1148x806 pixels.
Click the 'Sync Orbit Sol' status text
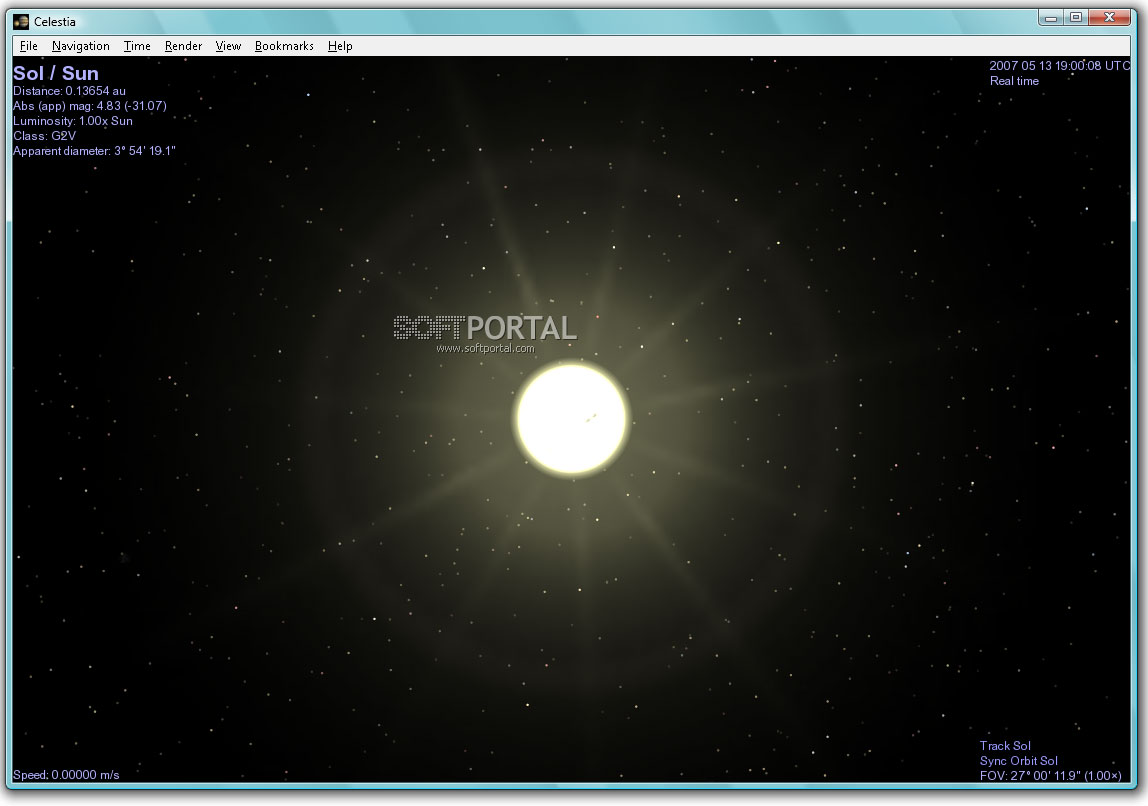click(x=1018, y=761)
